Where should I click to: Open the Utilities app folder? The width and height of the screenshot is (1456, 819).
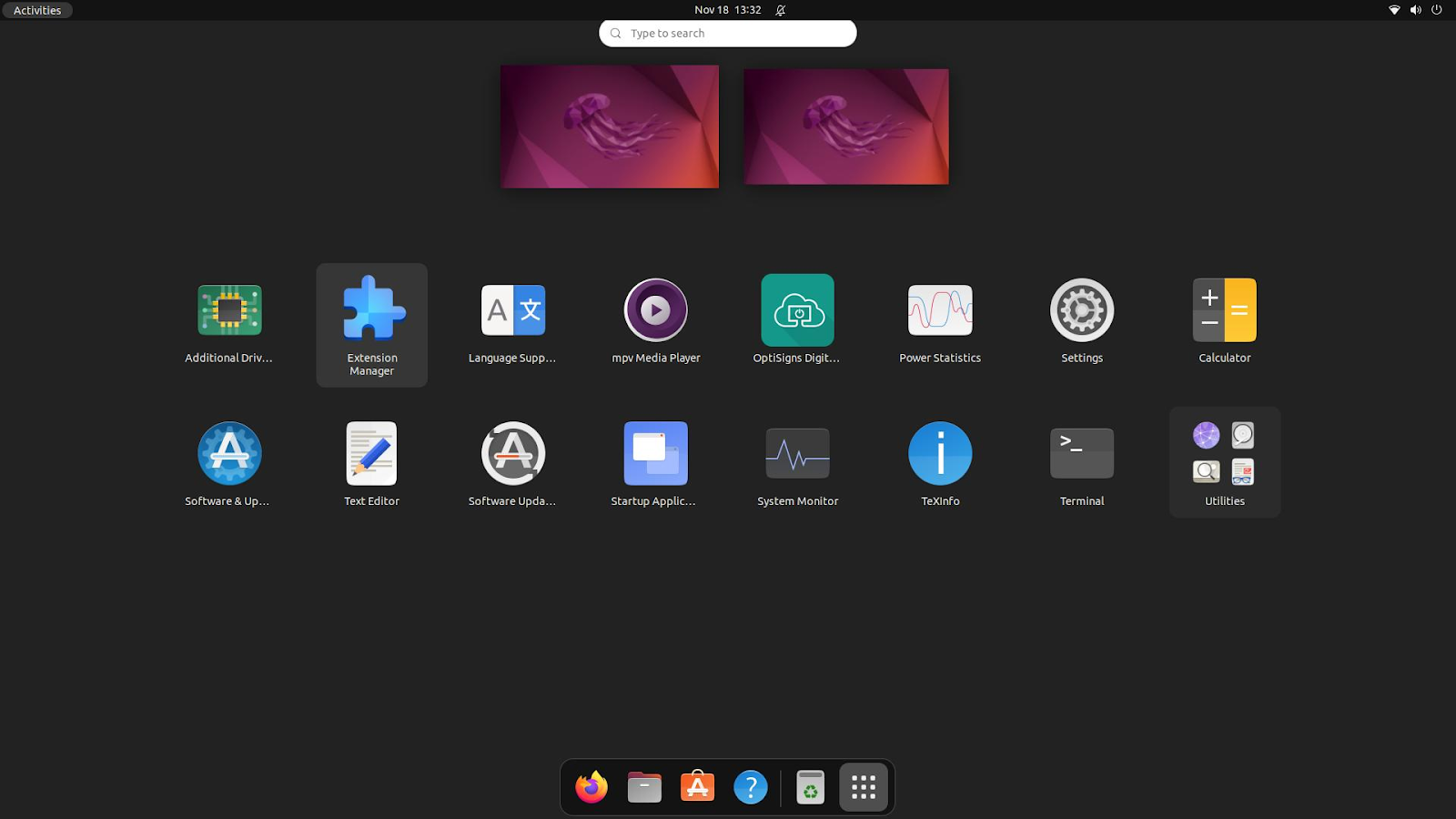point(1224,462)
